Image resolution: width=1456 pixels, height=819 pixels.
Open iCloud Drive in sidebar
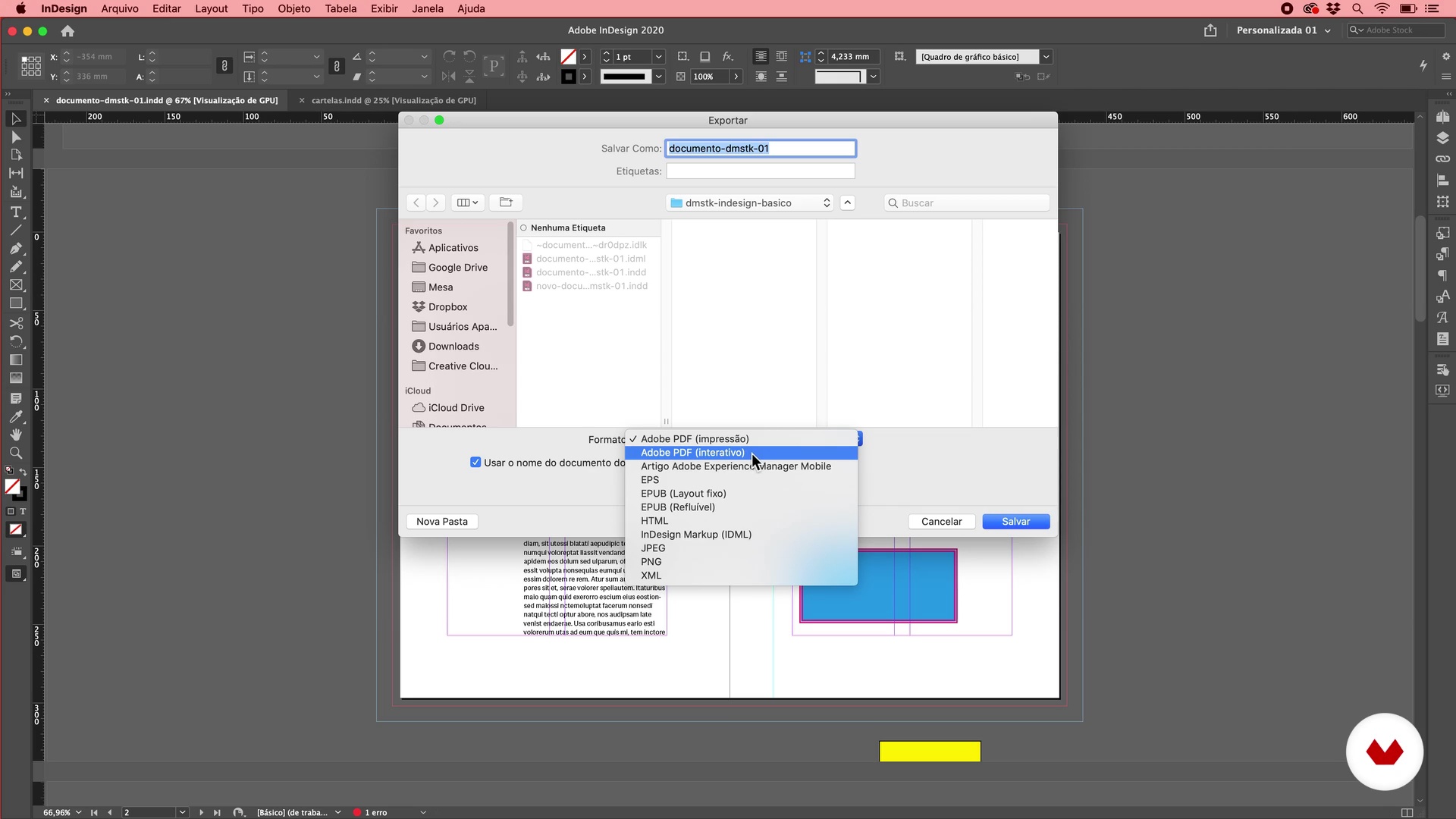click(x=456, y=408)
